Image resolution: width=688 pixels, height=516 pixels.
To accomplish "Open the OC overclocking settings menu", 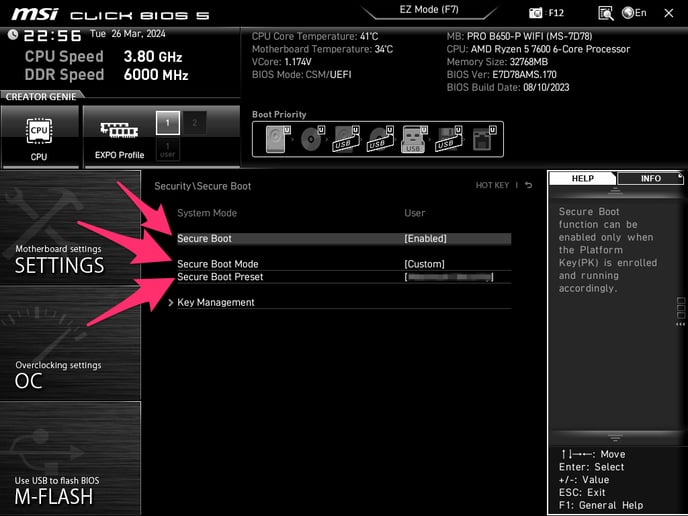I will click(x=70, y=343).
